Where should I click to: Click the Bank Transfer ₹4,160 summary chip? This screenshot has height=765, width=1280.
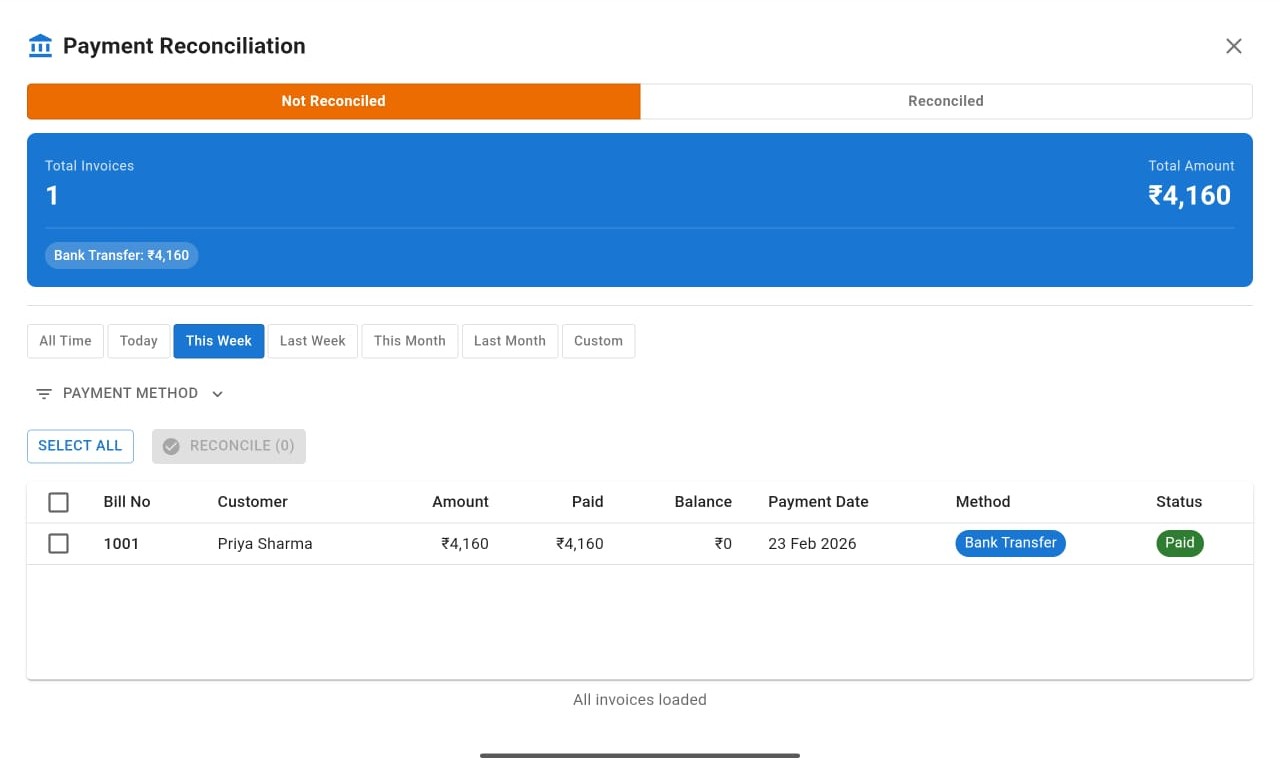pyautogui.click(x=121, y=255)
